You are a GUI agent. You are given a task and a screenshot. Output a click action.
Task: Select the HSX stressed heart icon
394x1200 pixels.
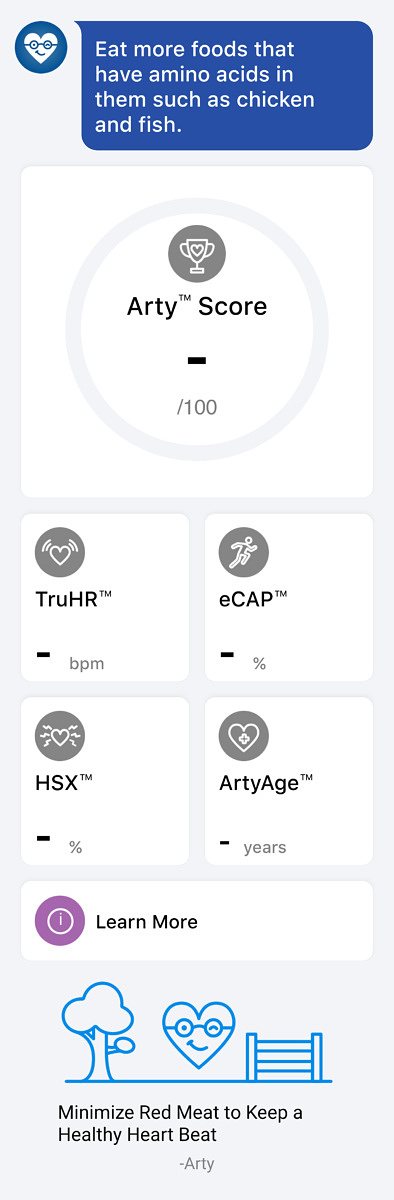click(x=60, y=736)
